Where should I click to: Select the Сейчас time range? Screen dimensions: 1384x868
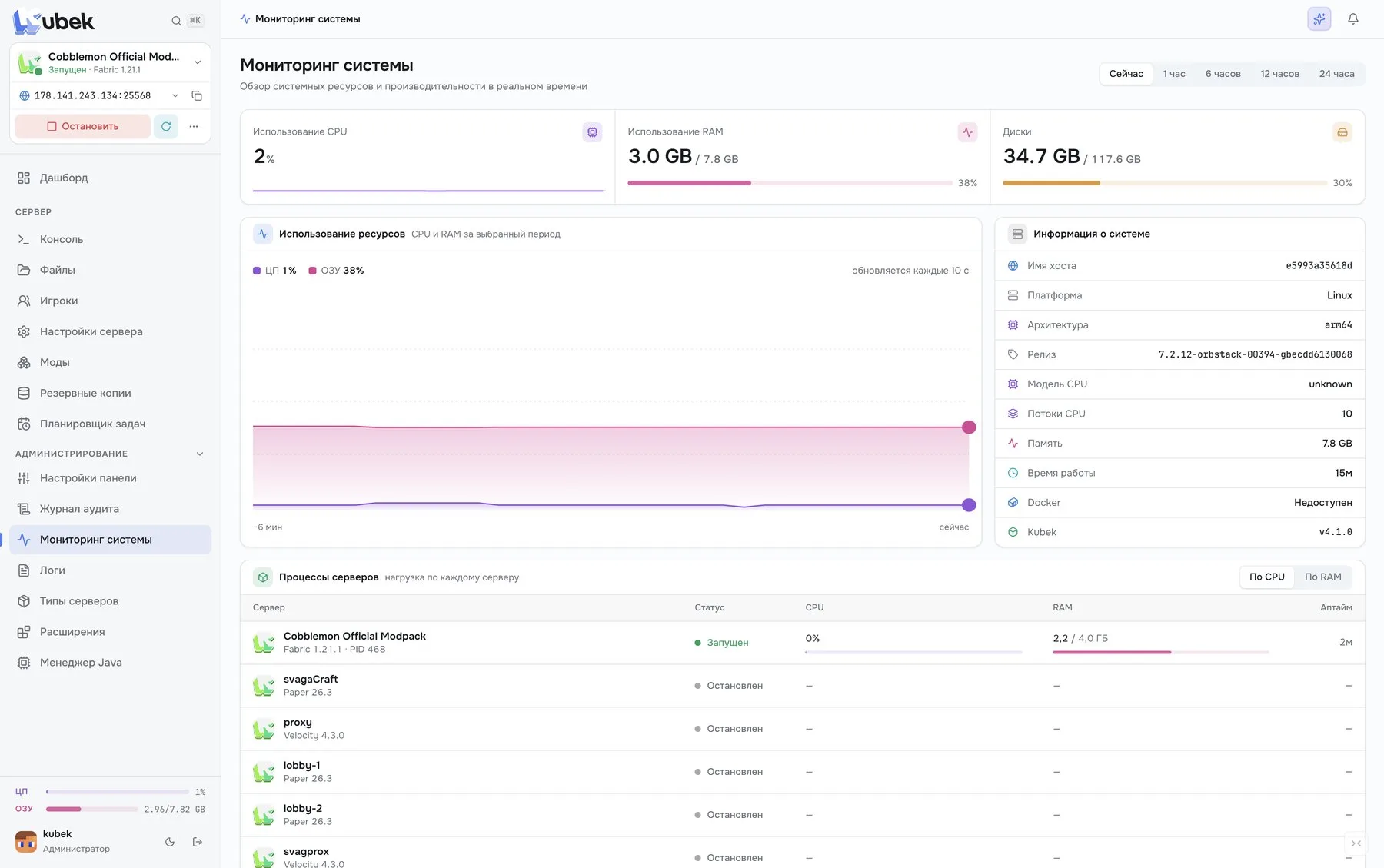1126,74
